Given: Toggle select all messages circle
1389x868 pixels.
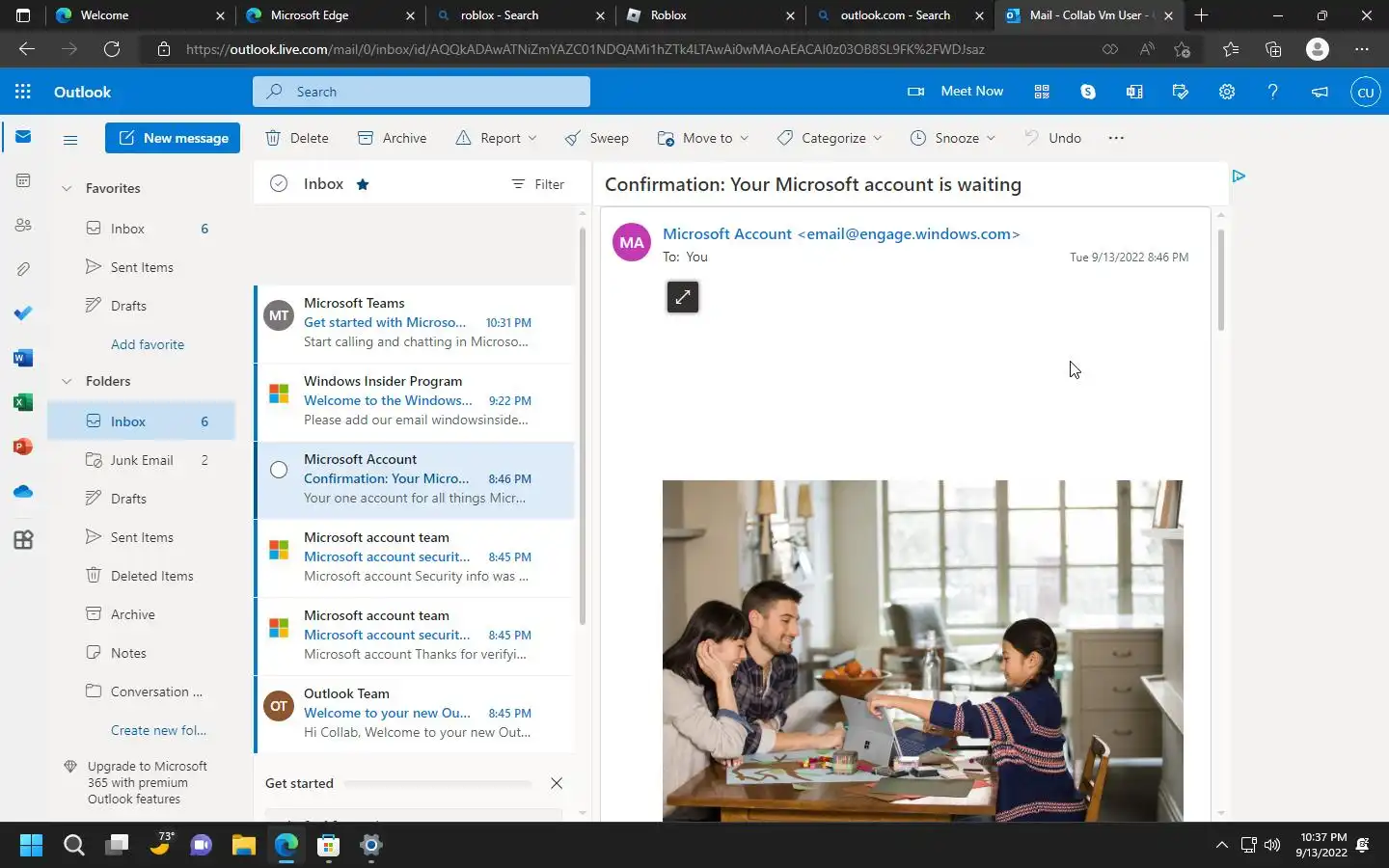Looking at the screenshot, I should 279,183.
